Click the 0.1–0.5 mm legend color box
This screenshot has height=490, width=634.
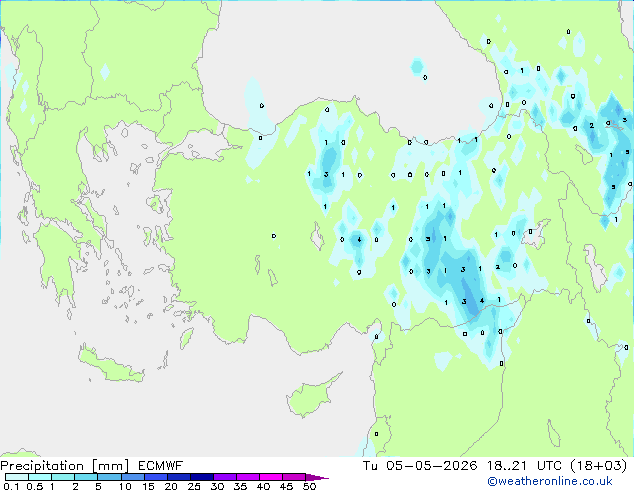[x=17, y=477]
